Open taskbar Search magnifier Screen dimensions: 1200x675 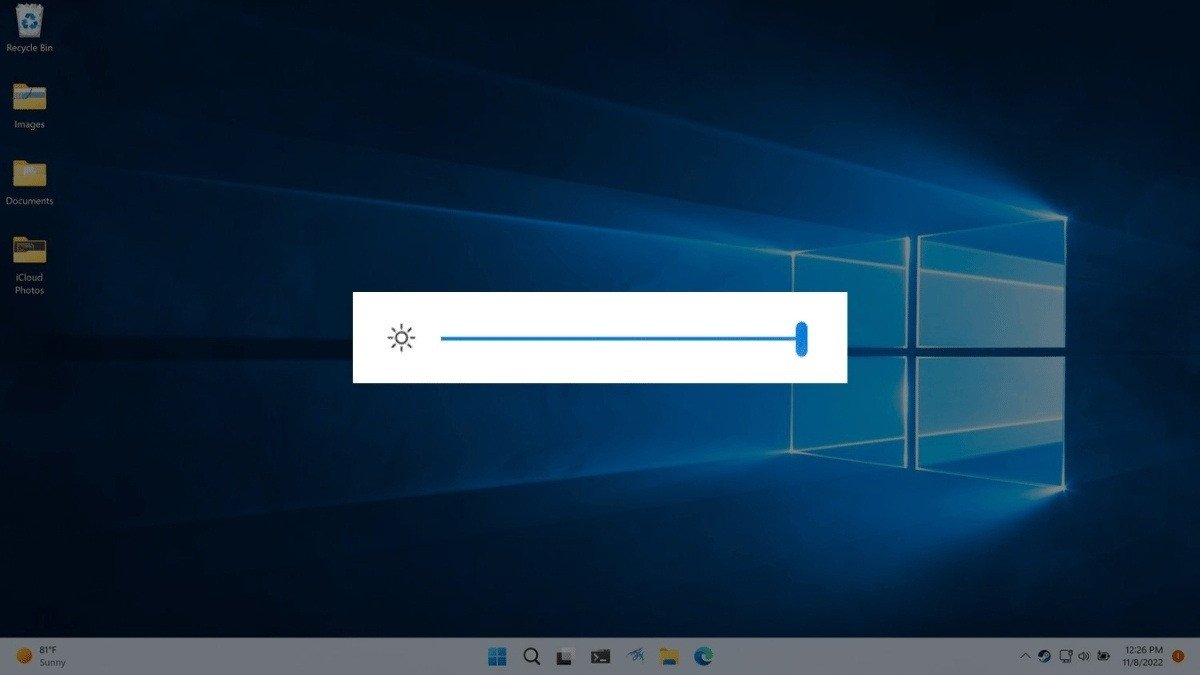point(532,656)
